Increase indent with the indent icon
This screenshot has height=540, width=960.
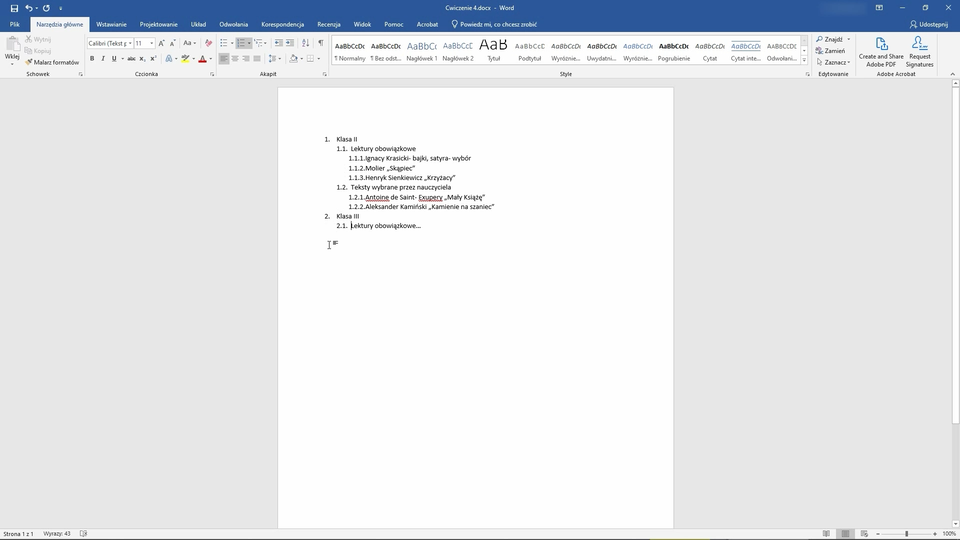pos(291,43)
